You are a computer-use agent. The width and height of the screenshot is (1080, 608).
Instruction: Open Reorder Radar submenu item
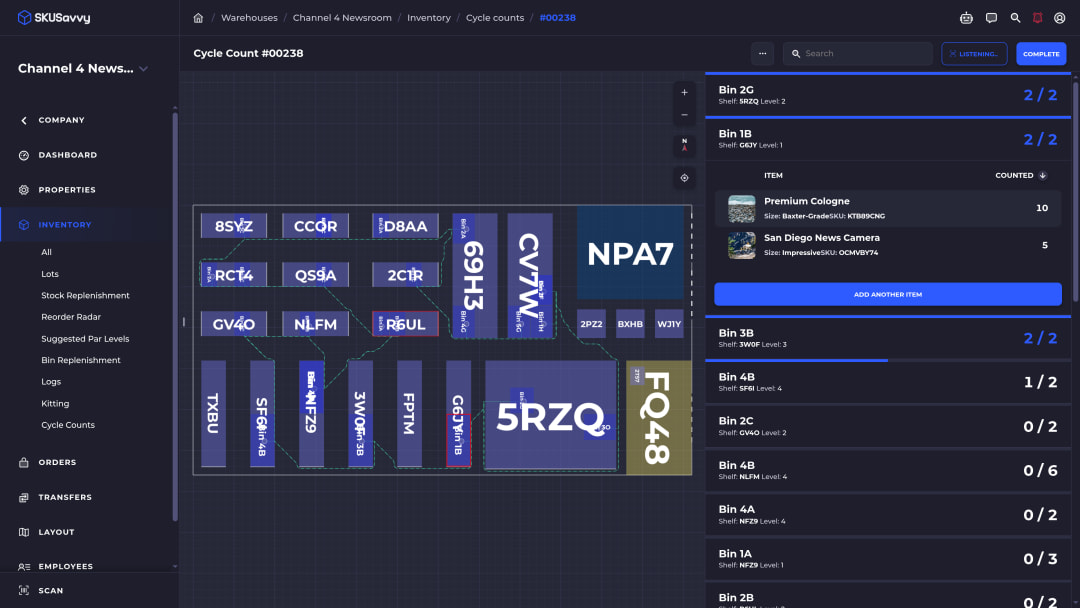point(71,317)
